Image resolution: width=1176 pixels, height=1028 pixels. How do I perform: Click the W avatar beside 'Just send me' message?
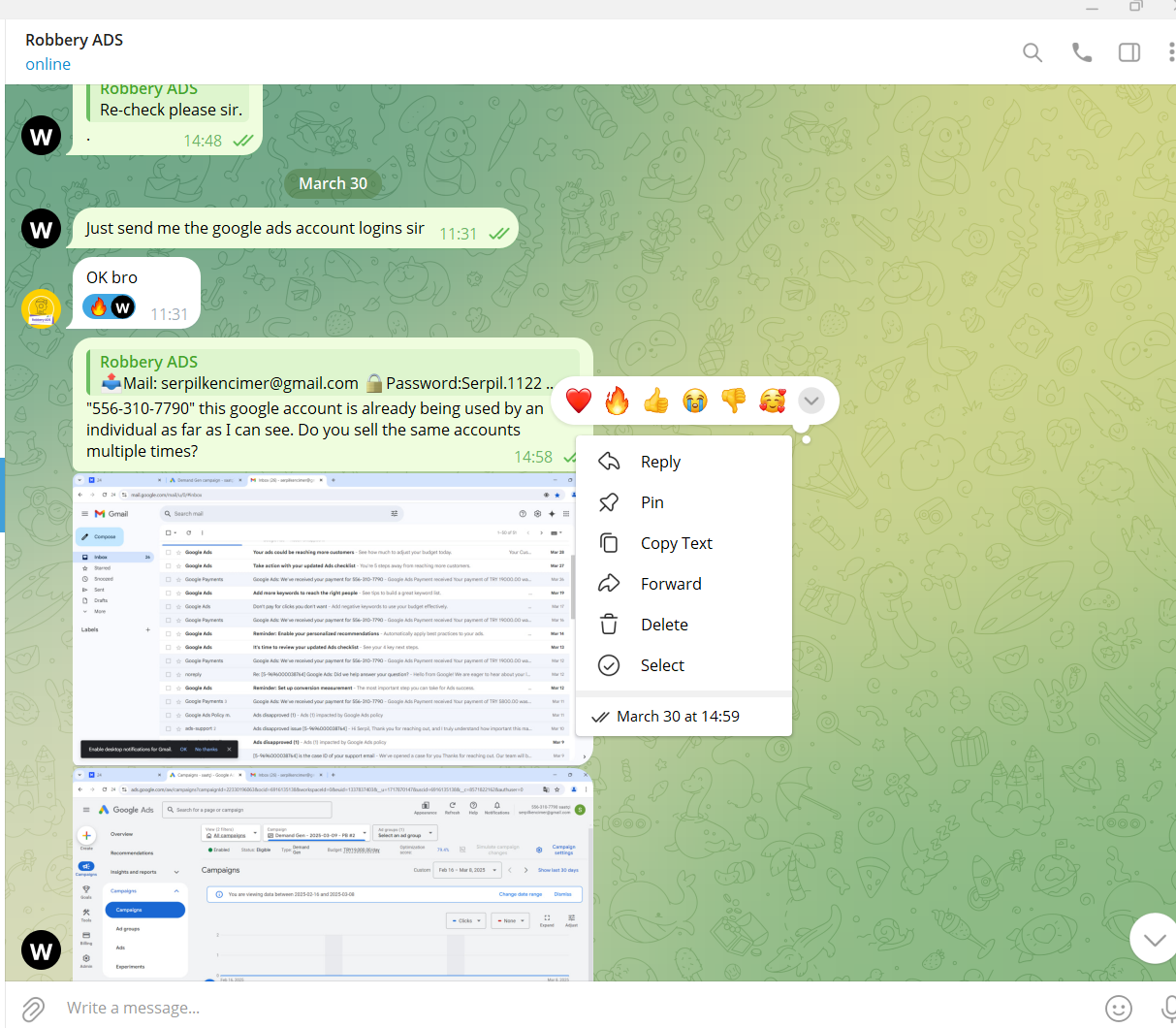[x=42, y=229]
